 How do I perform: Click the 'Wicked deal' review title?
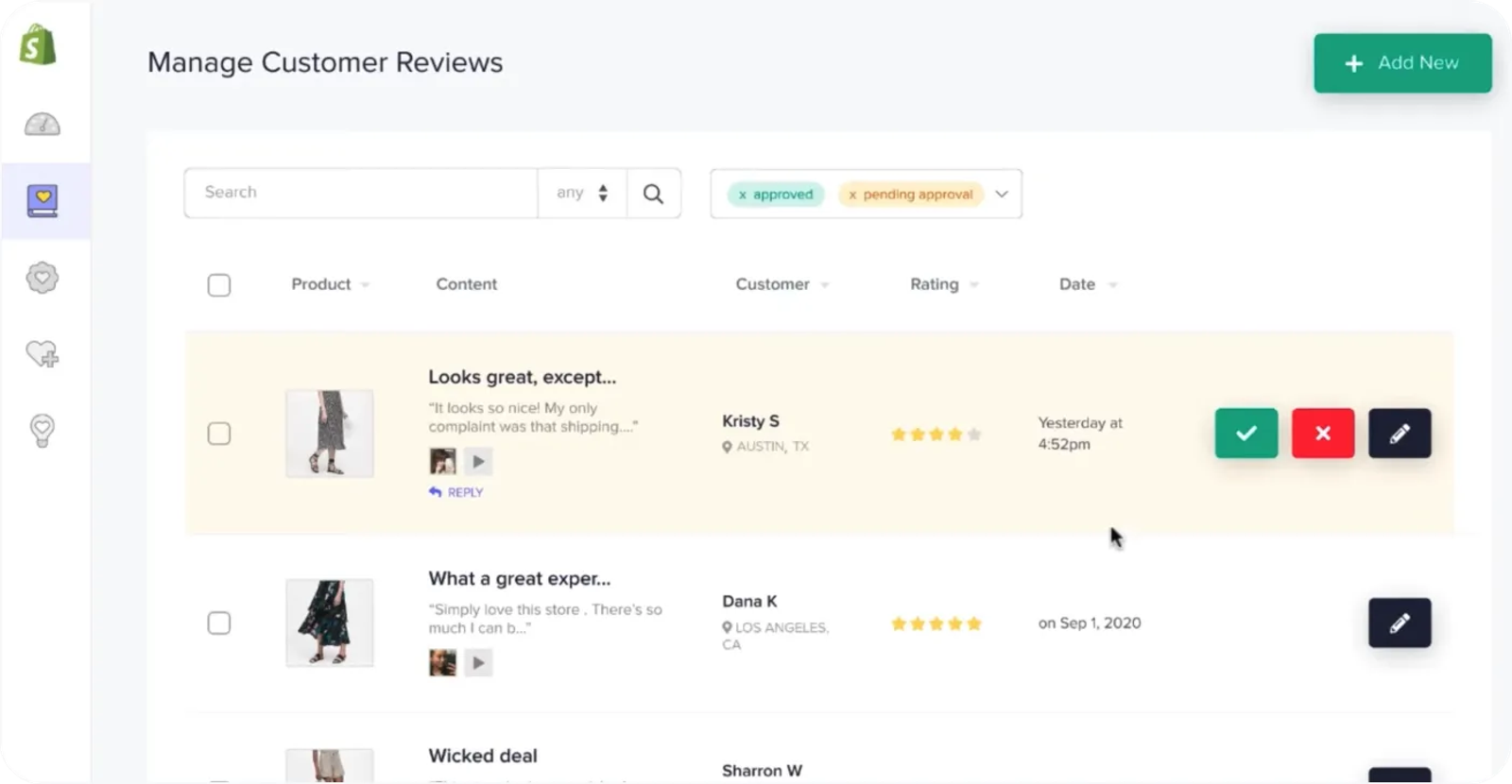483,756
